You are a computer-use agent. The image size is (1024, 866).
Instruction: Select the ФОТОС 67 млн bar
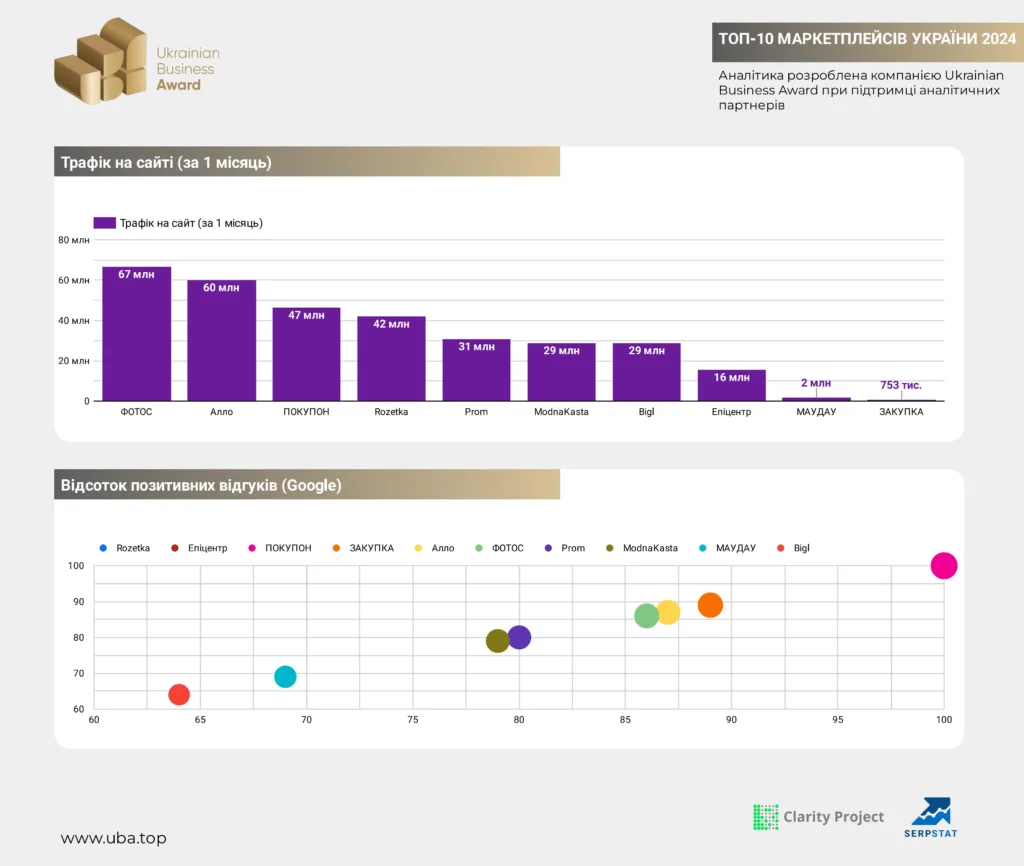[x=136, y=334]
